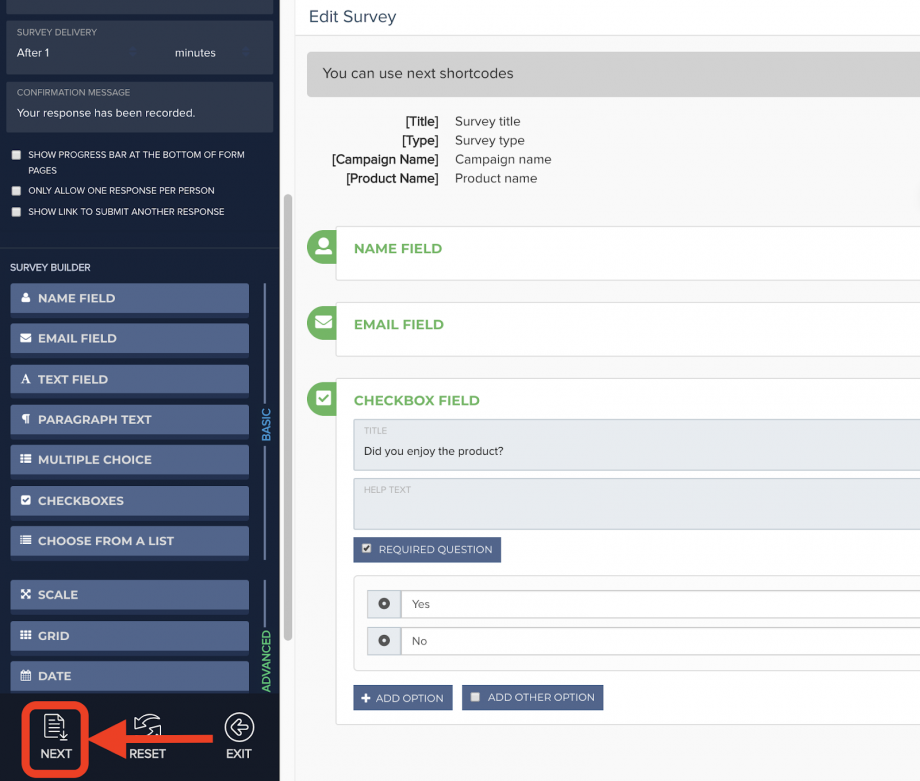Image resolution: width=920 pixels, height=781 pixels.
Task: Check the Add Other Option checkbox
Action: [x=476, y=697]
